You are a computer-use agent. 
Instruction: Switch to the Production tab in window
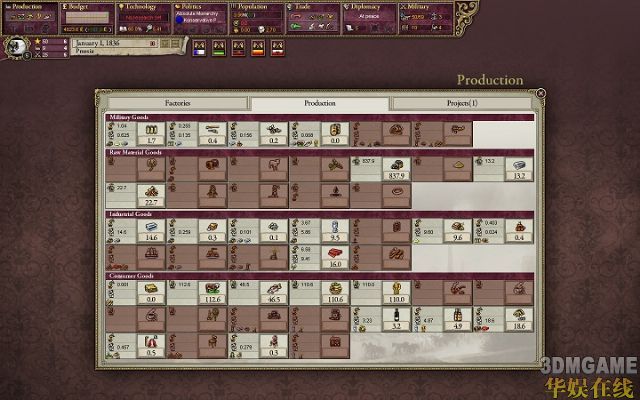tap(320, 103)
